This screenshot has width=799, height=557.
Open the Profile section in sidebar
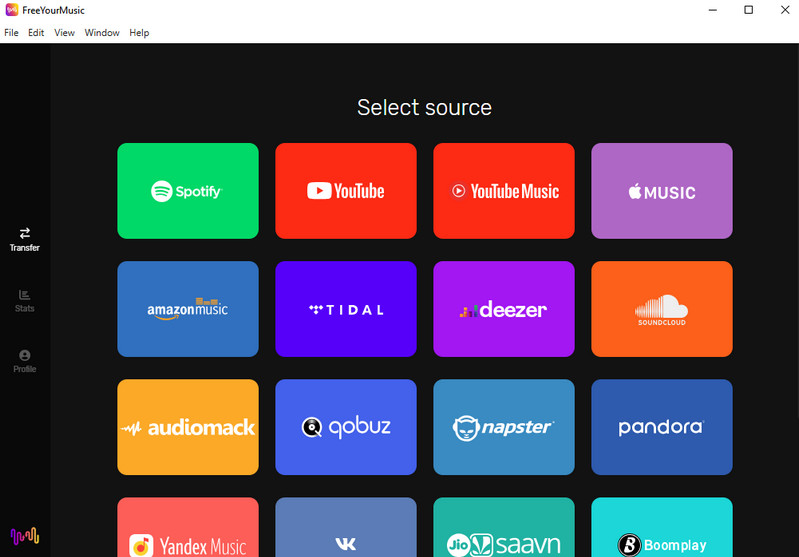click(x=24, y=361)
